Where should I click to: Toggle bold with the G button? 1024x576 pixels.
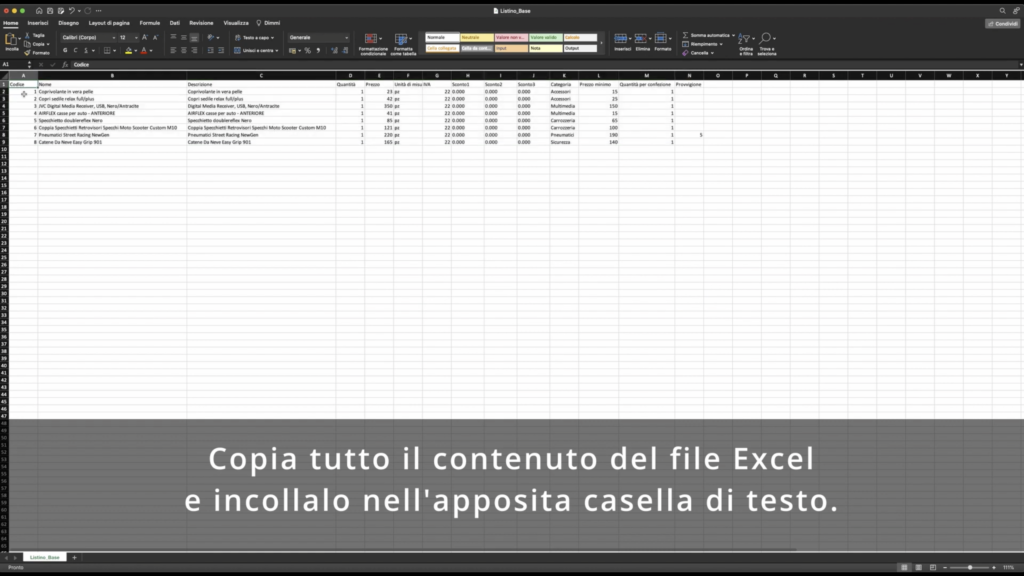66,50
